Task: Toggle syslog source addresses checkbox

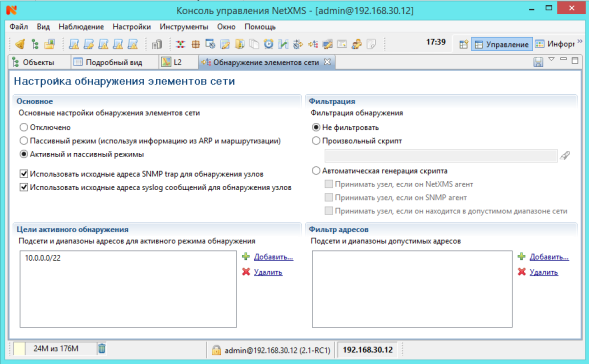Action: (x=24, y=187)
